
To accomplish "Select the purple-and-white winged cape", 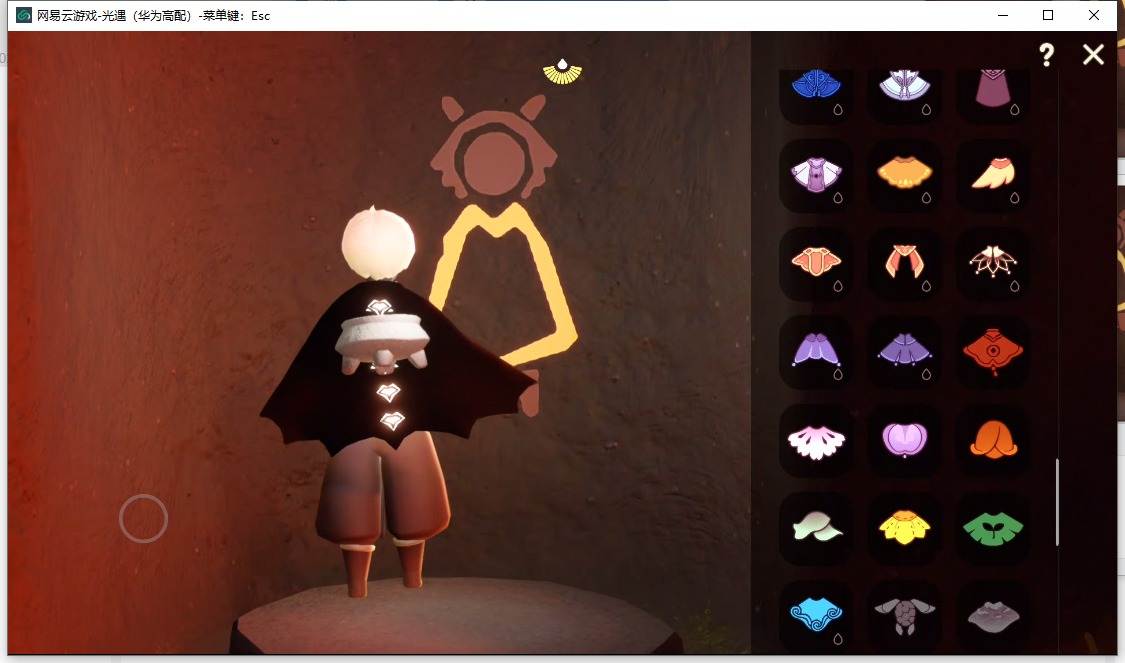I will 816,176.
